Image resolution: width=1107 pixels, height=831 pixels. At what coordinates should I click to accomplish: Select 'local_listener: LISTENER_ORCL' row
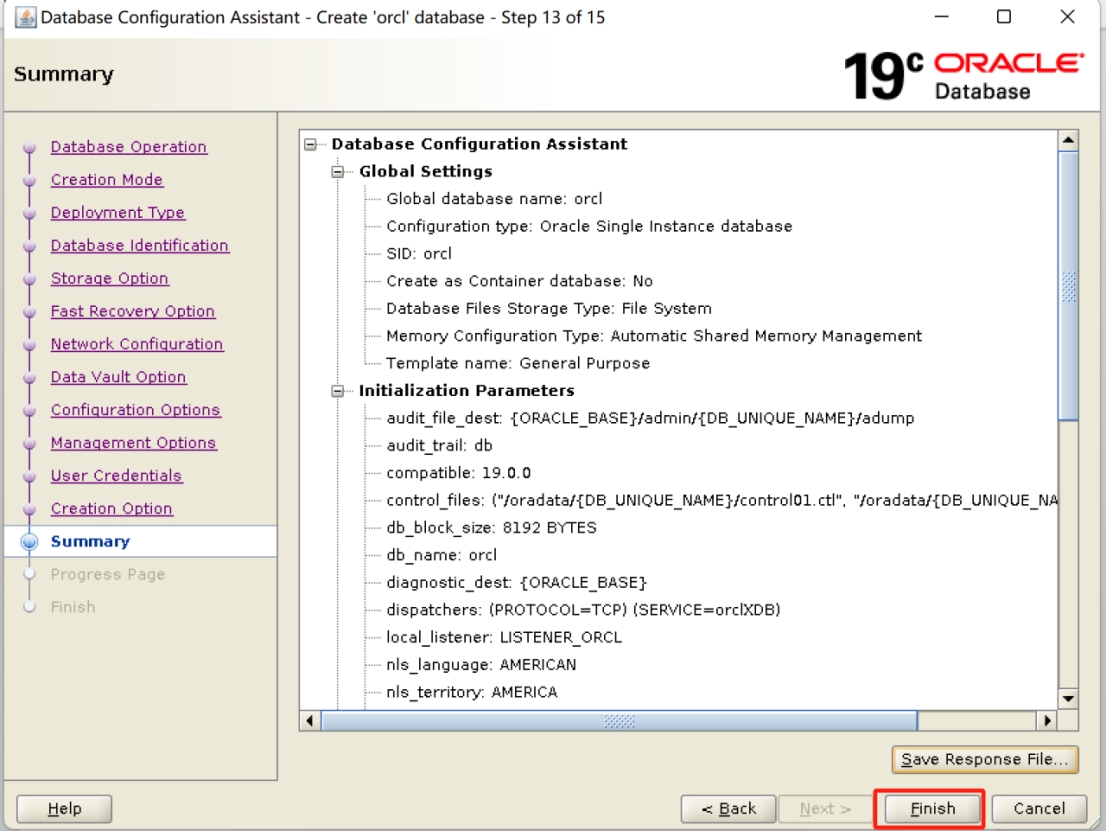click(x=504, y=638)
